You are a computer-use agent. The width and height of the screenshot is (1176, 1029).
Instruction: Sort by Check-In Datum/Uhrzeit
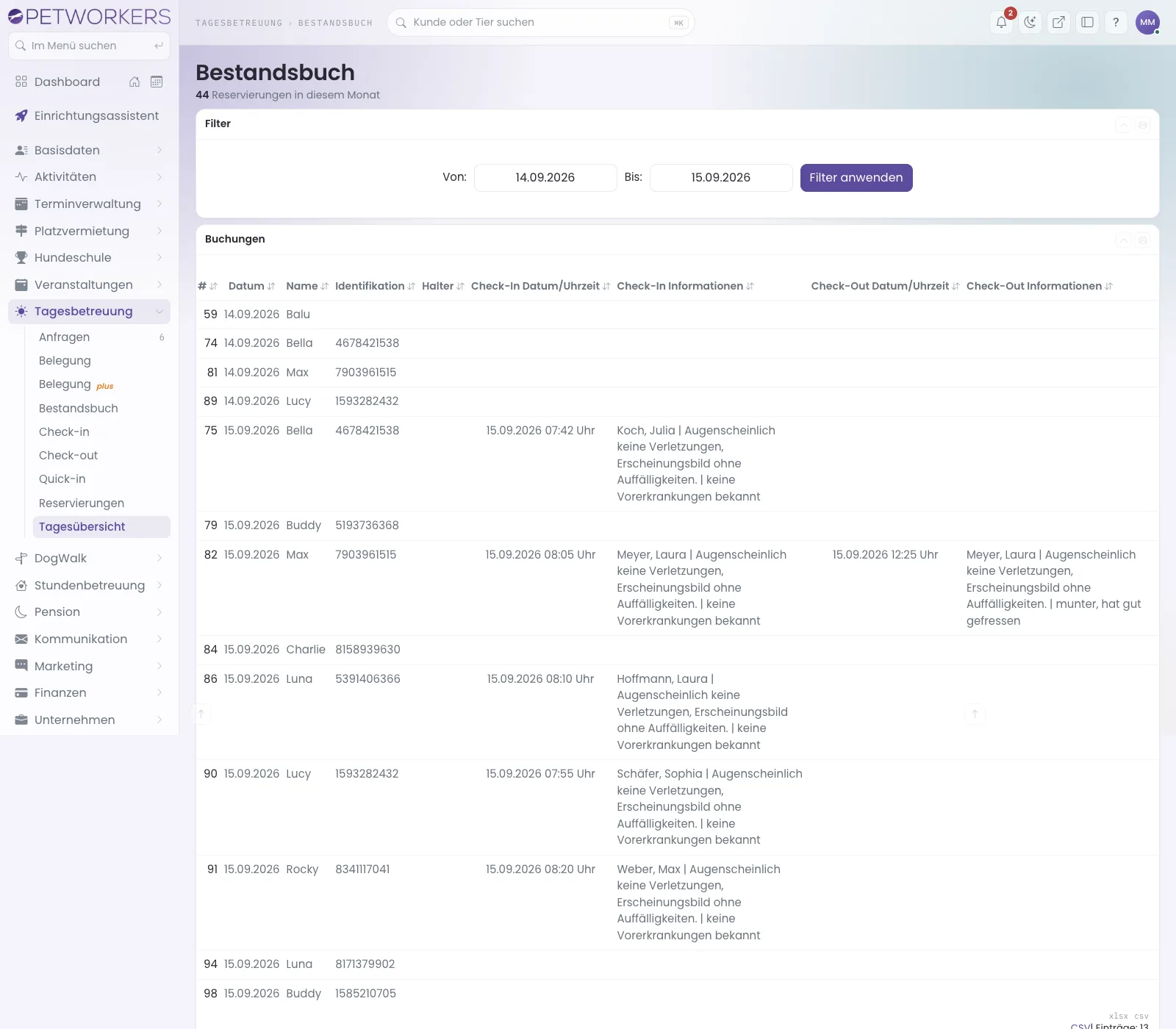coord(540,286)
